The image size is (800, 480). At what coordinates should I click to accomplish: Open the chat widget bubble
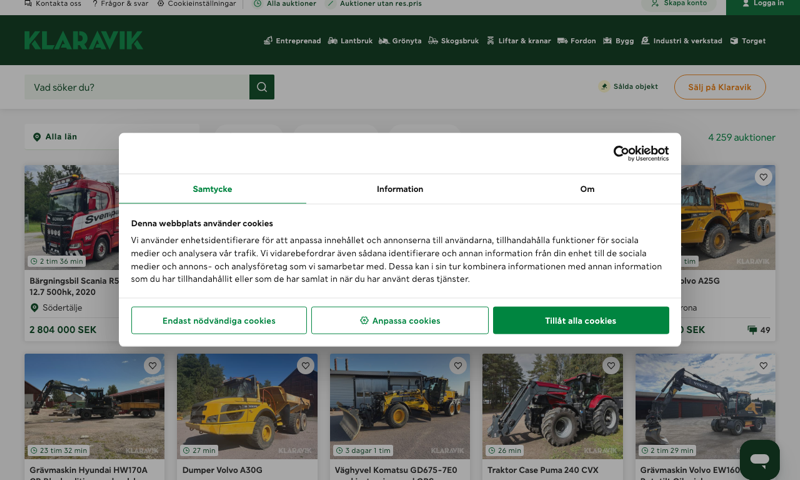pos(760,460)
